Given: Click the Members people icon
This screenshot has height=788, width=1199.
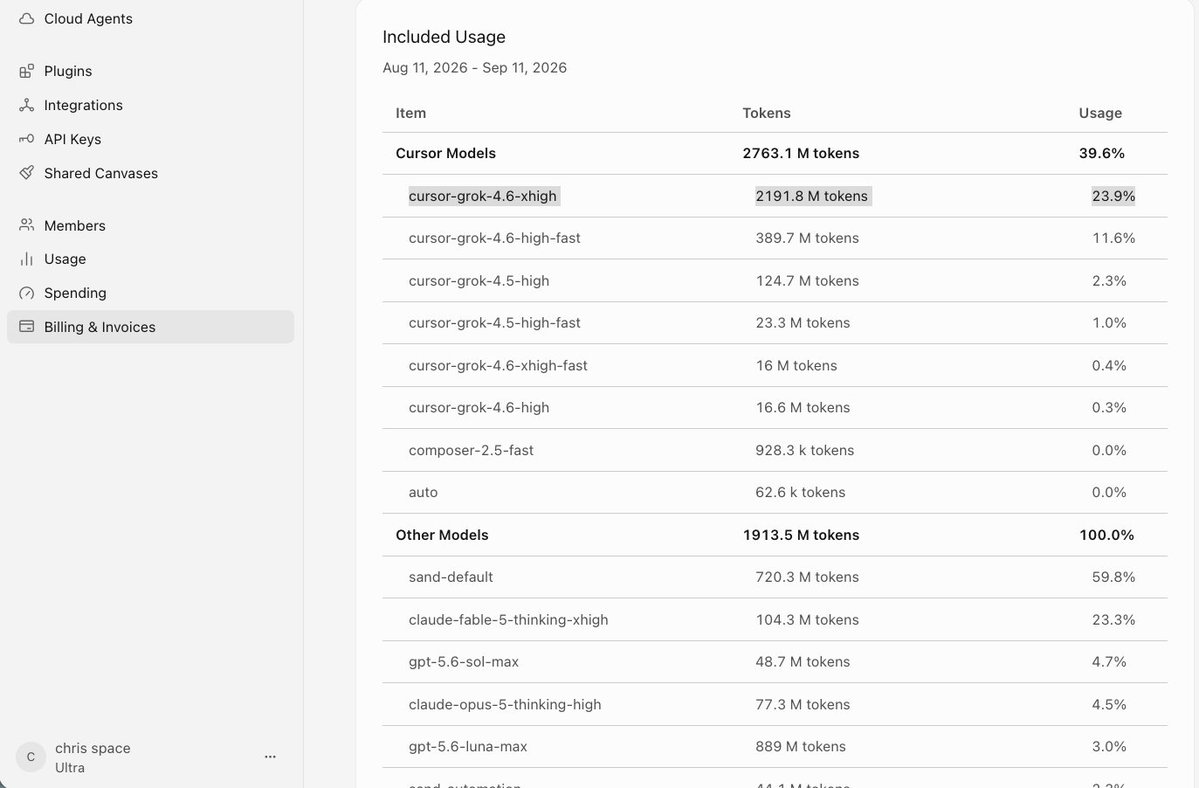Looking at the screenshot, I should pyautogui.click(x=27, y=225).
